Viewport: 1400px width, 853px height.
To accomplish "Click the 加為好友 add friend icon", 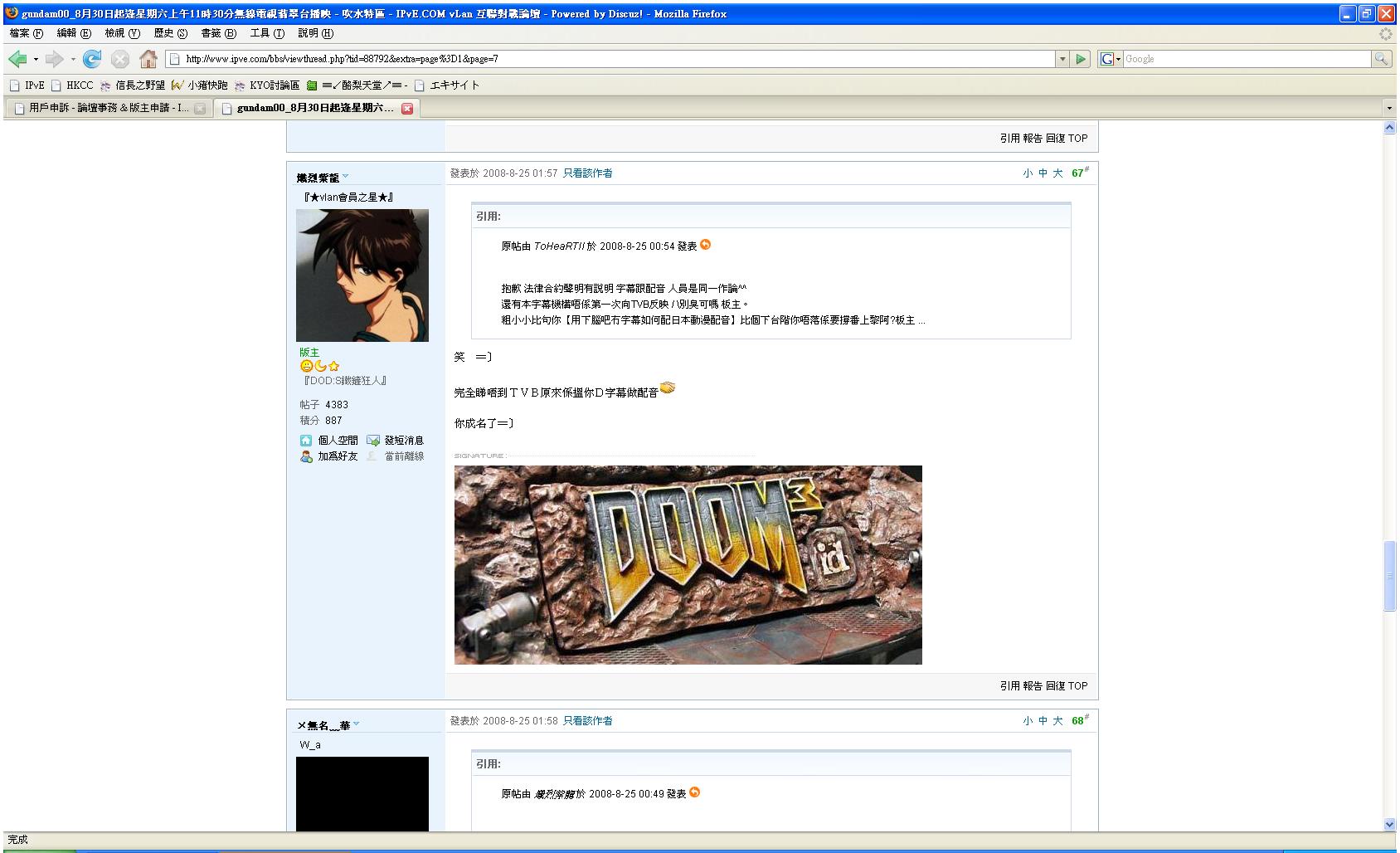I will coord(306,457).
